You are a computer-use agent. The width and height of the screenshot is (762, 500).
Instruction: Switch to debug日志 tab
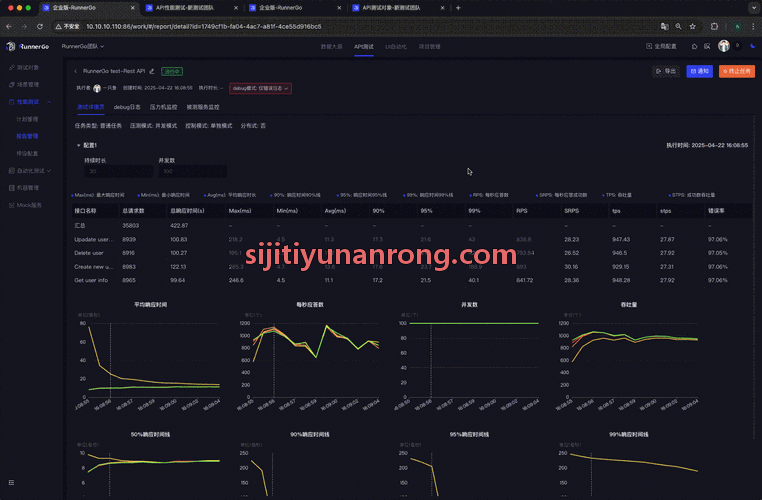tap(127, 107)
